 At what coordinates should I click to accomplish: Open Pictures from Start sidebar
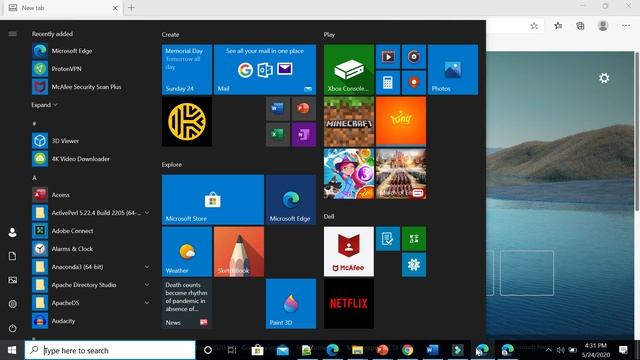tap(12, 280)
